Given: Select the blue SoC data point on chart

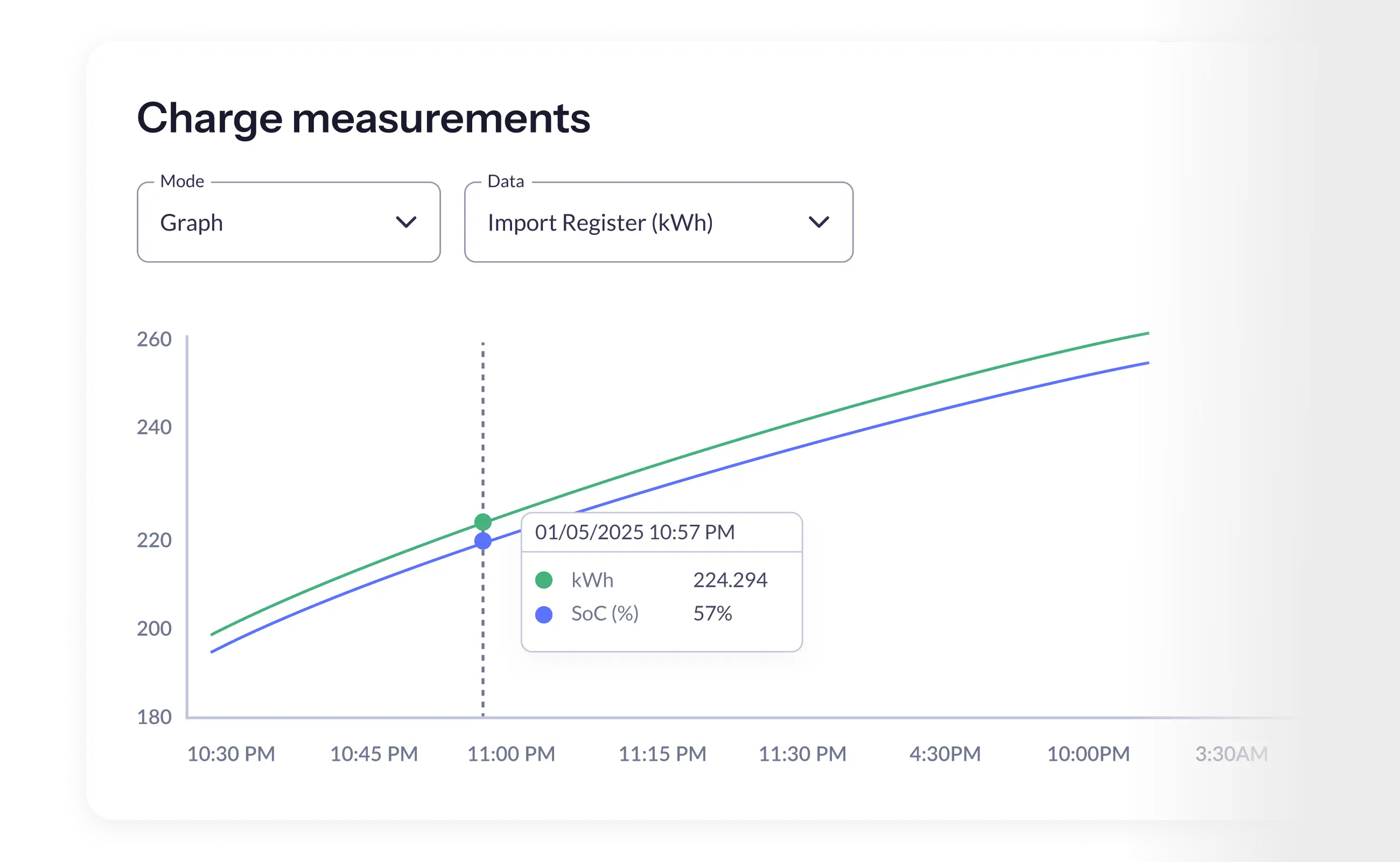Looking at the screenshot, I should coord(482,540).
